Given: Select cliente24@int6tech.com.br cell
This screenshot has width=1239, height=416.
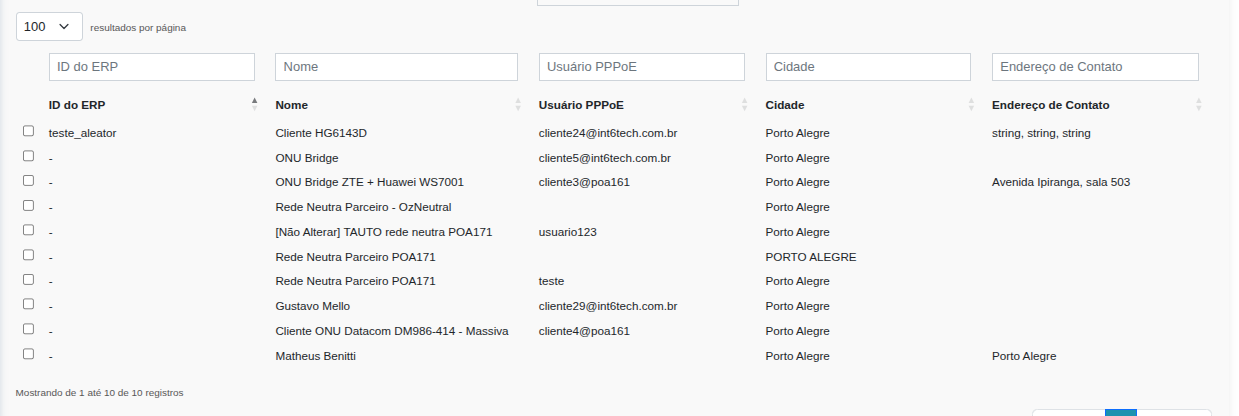Looking at the screenshot, I should pos(609,133).
